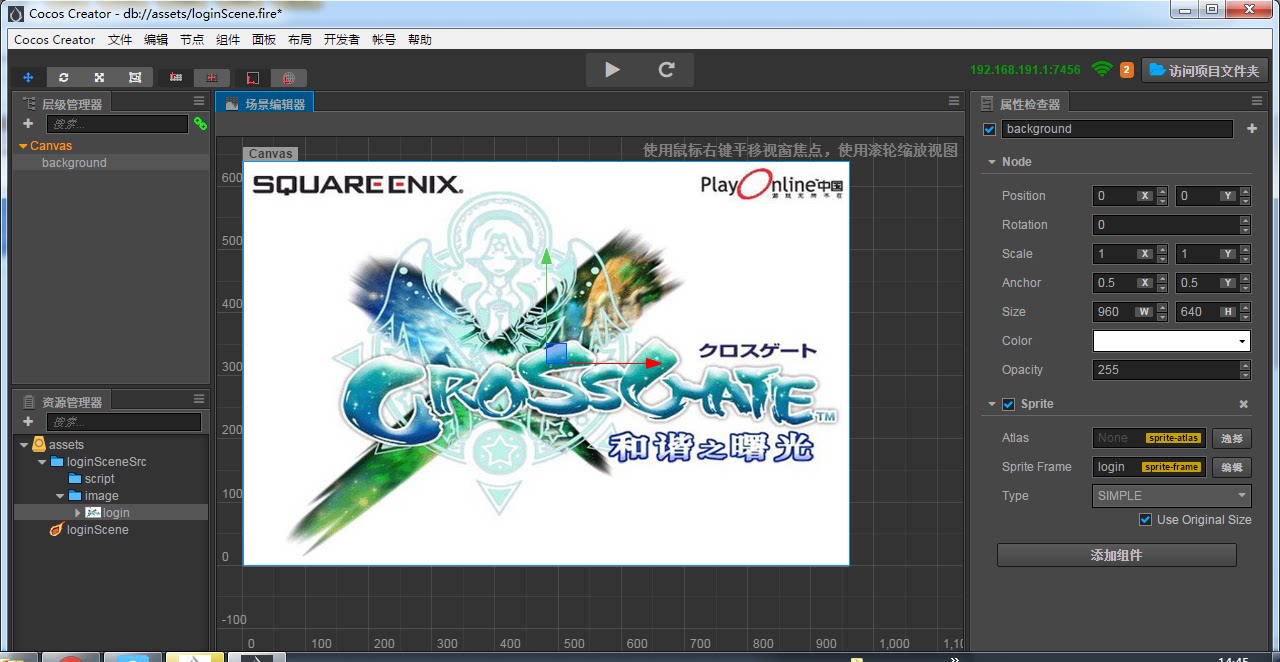Select the rect transform tool
1280x662 pixels.
[135, 77]
